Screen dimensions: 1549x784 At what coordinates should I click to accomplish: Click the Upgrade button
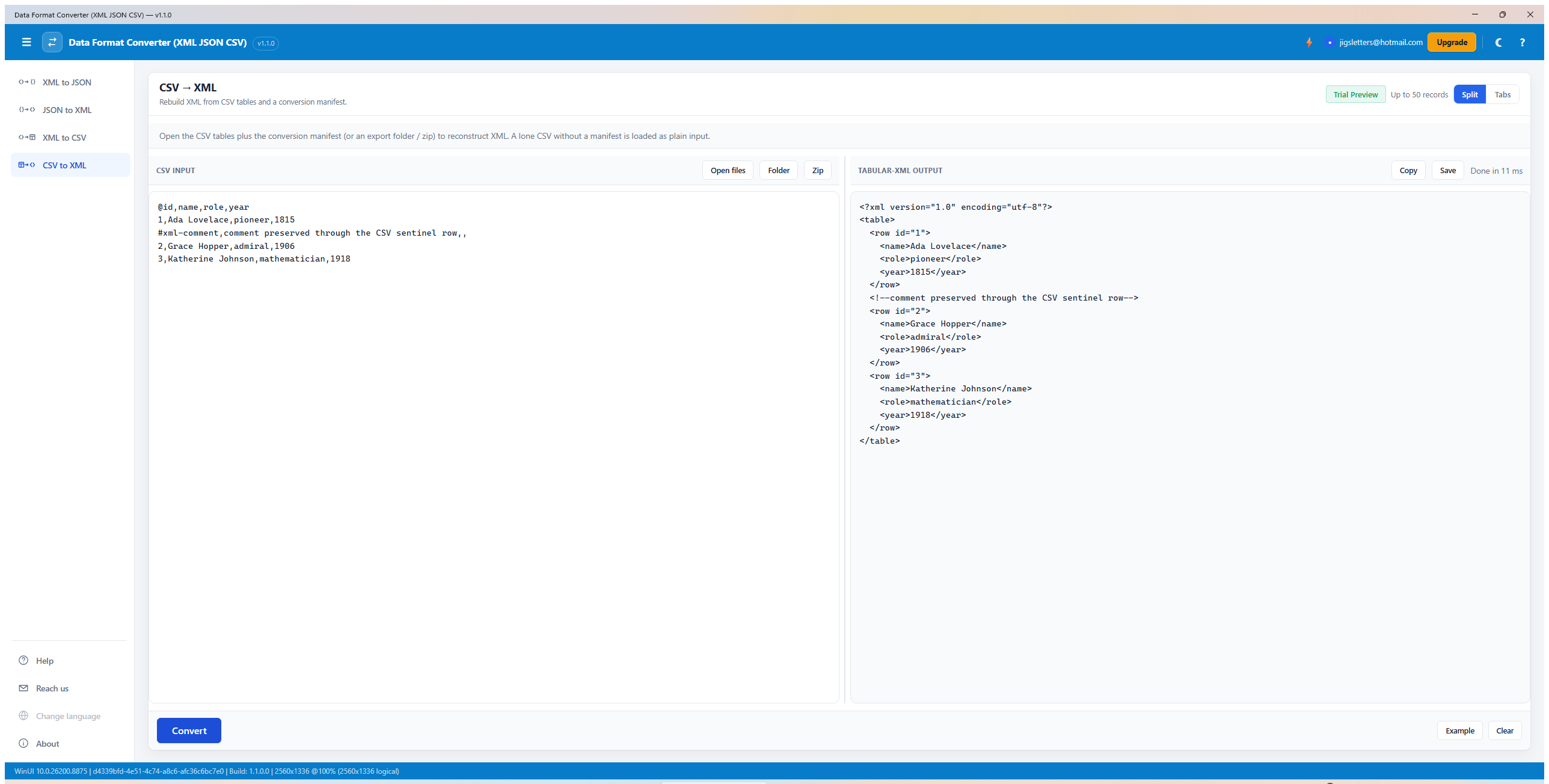[x=1452, y=42]
